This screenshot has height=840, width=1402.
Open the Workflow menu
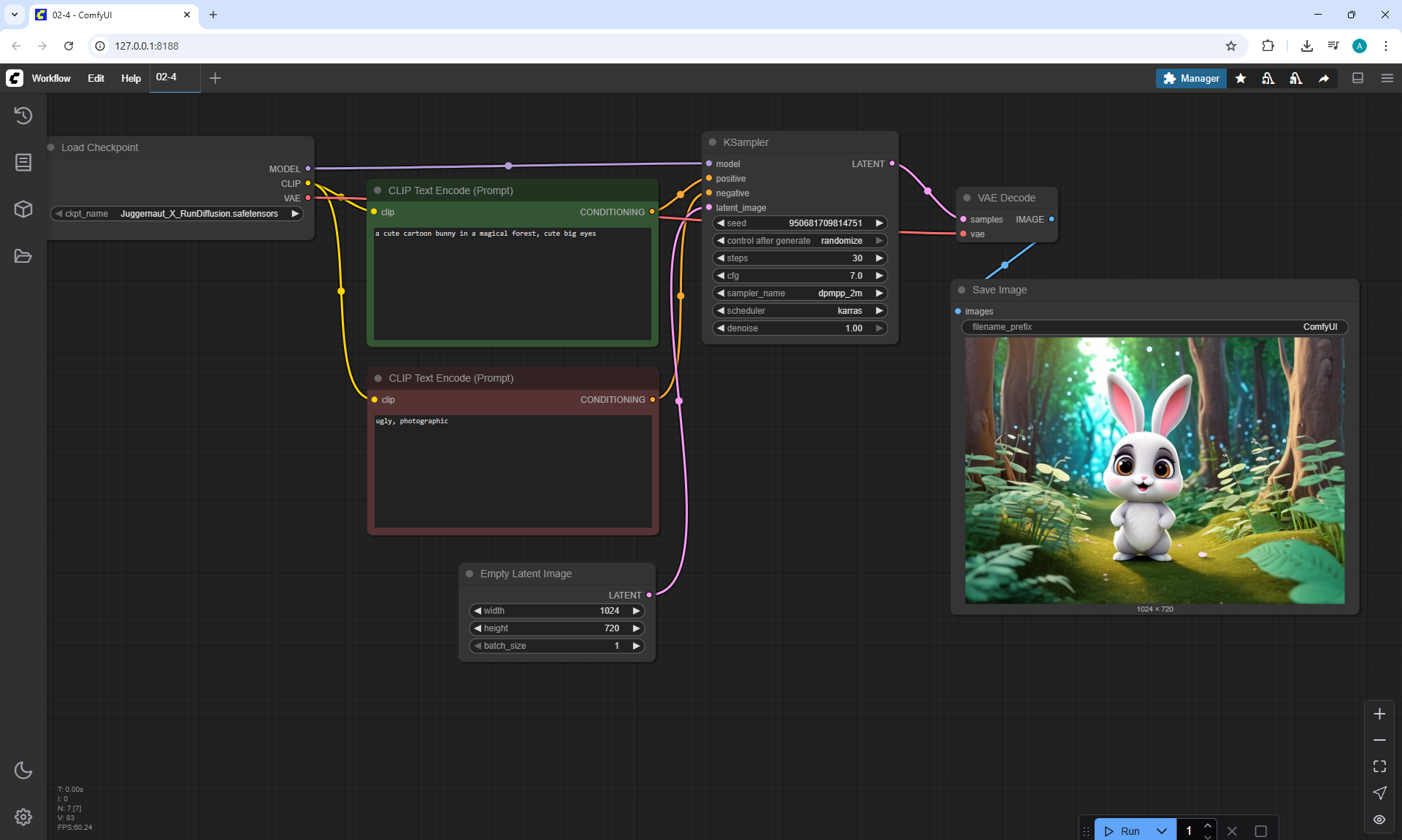click(x=51, y=78)
